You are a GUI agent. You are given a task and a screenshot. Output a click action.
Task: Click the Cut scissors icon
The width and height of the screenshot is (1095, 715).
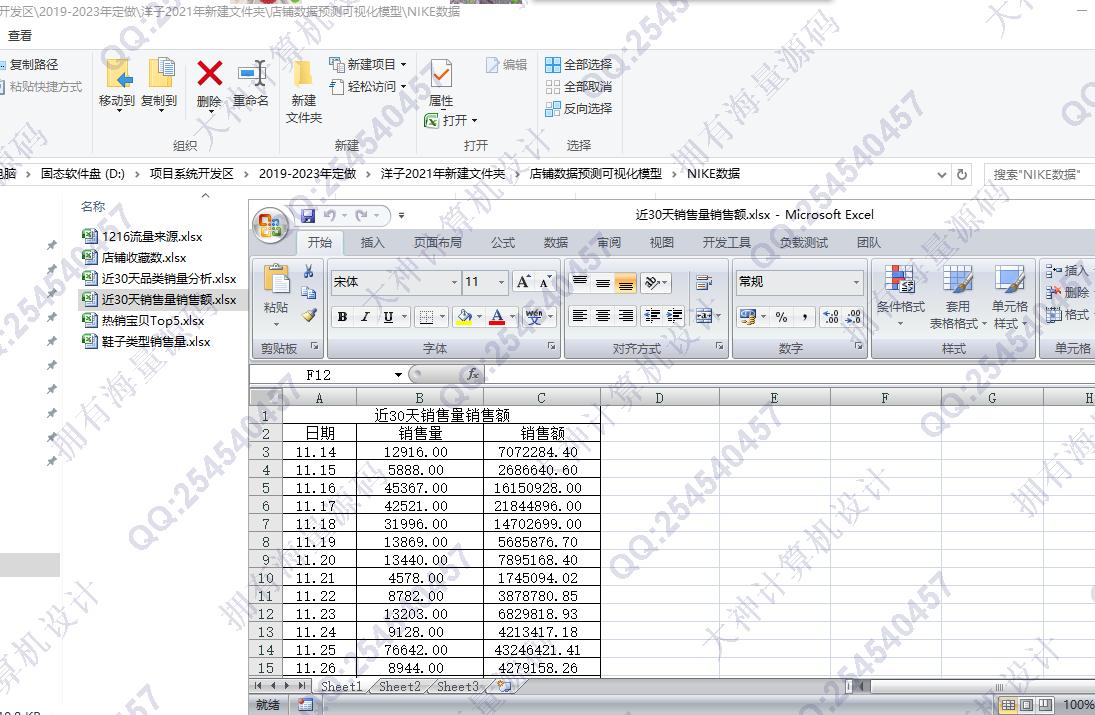pyautogui.click(x=309, y=272)
